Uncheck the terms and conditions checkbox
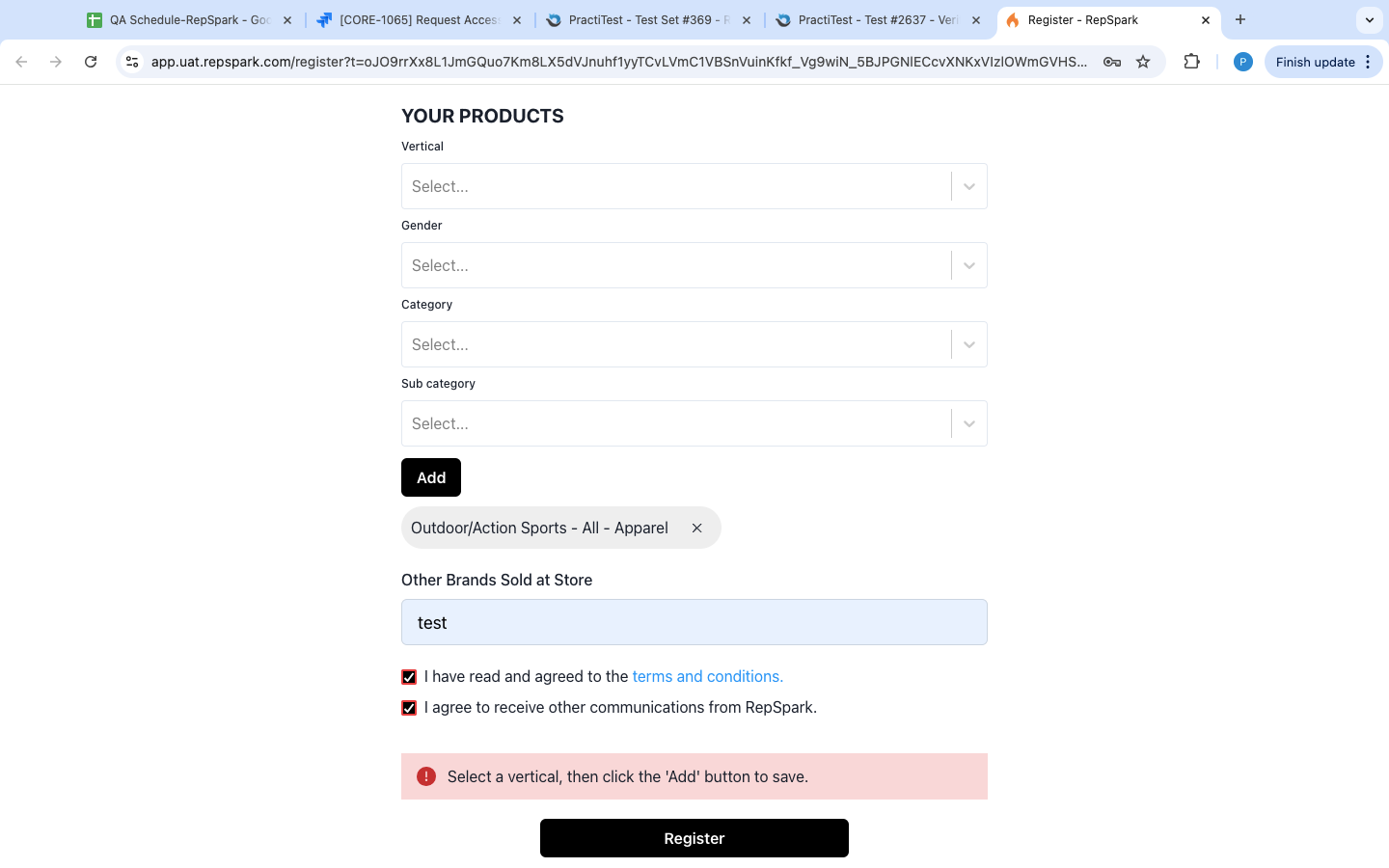 409,677
